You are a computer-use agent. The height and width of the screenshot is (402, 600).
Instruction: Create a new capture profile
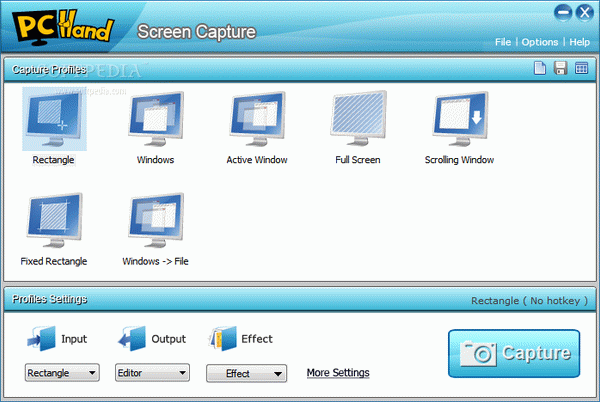point(540,68)
